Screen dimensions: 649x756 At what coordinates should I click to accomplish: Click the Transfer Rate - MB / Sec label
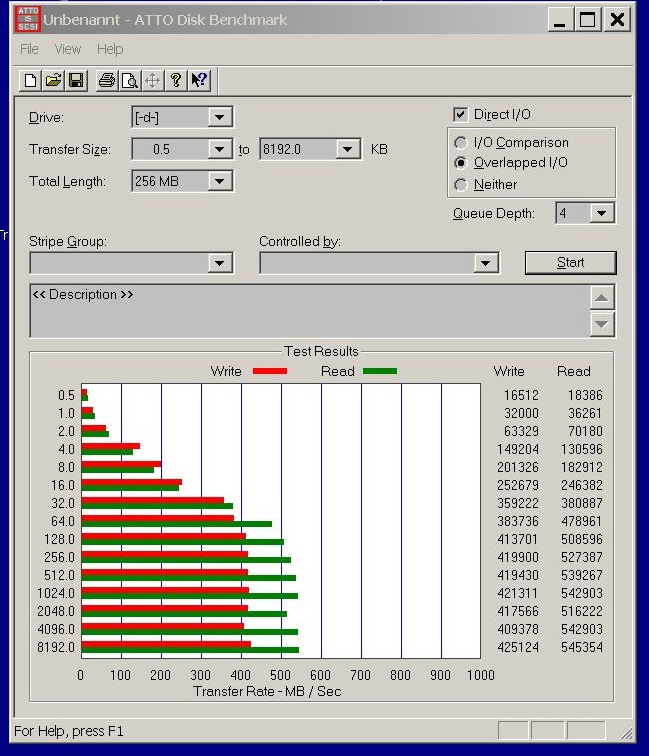click(267, 691)
